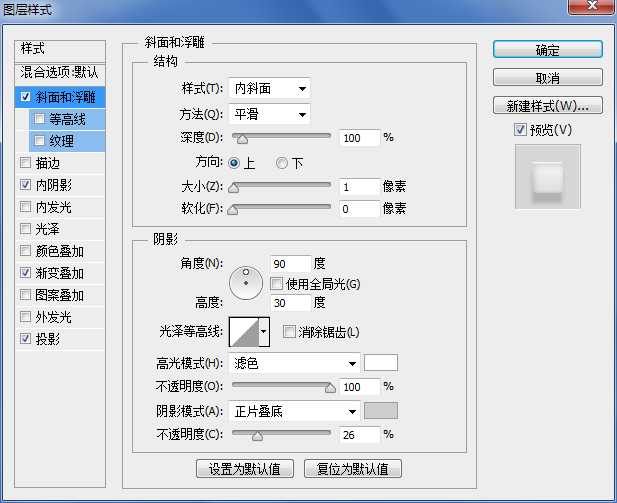This screenshot has width=617, height=503.
Task: Click the 角度(N) value field 90
Action: 290,263
